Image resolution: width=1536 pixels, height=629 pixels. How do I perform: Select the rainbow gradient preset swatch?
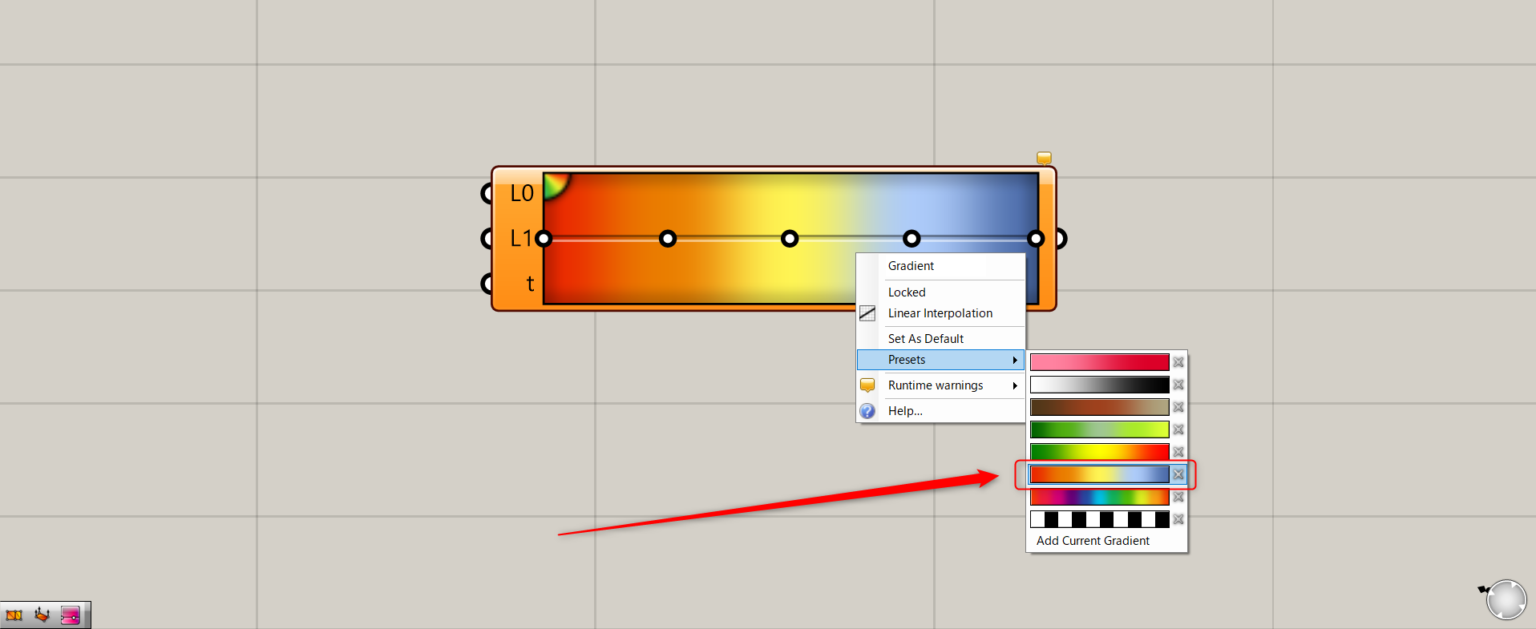(1099, 496)
